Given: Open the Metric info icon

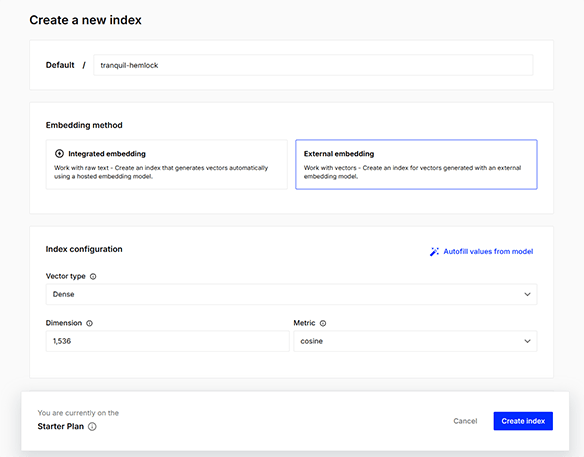Looking at the screenshot, I should pos(323,323).
